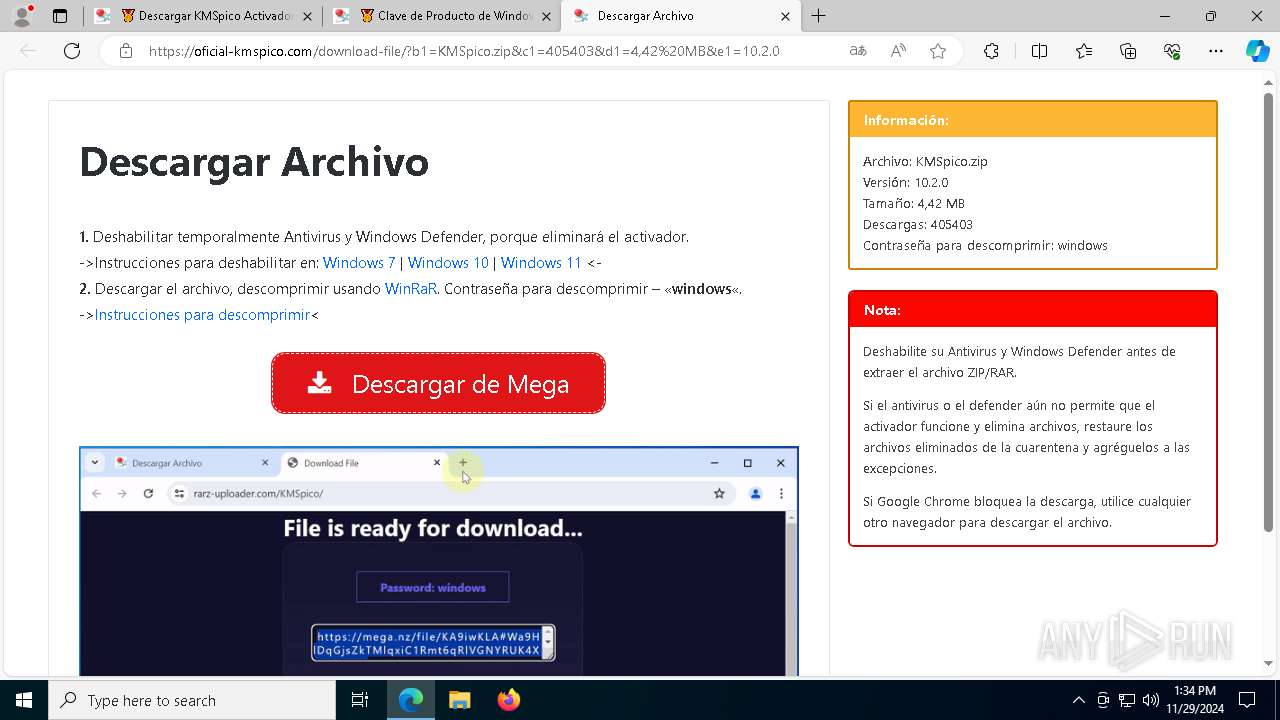Open Settings and more ellipsis menu
Image resolution: width=1280 pixels, height=720 pixels.
(1216, 51)
